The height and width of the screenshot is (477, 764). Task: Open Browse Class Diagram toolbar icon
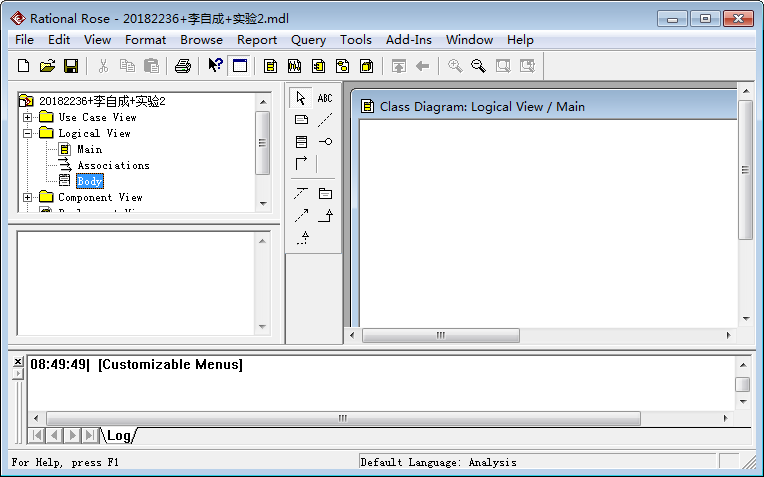click(270, 66)
